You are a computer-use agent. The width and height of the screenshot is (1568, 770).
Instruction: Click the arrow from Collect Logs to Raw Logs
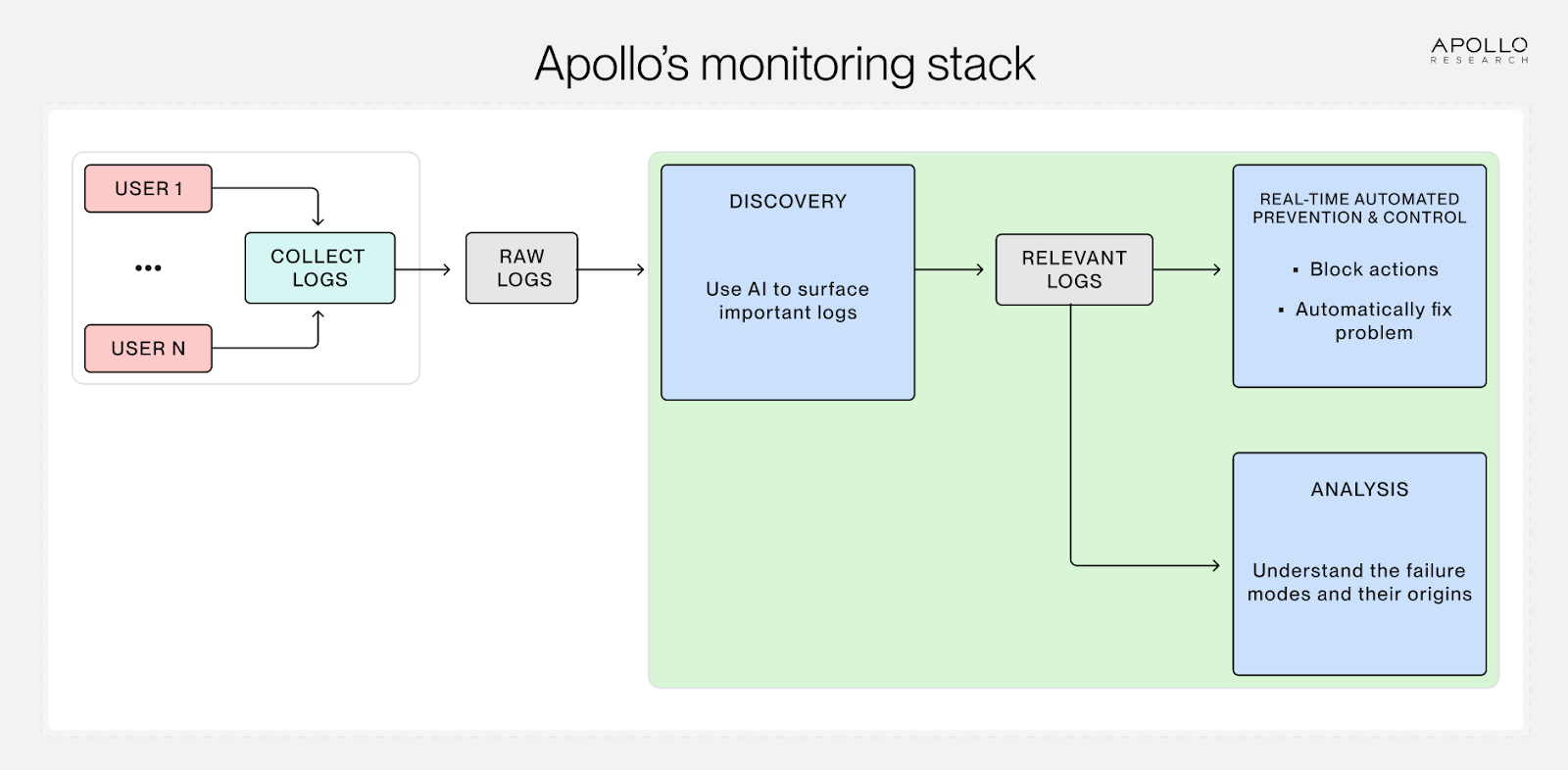(x=423, y=269)
